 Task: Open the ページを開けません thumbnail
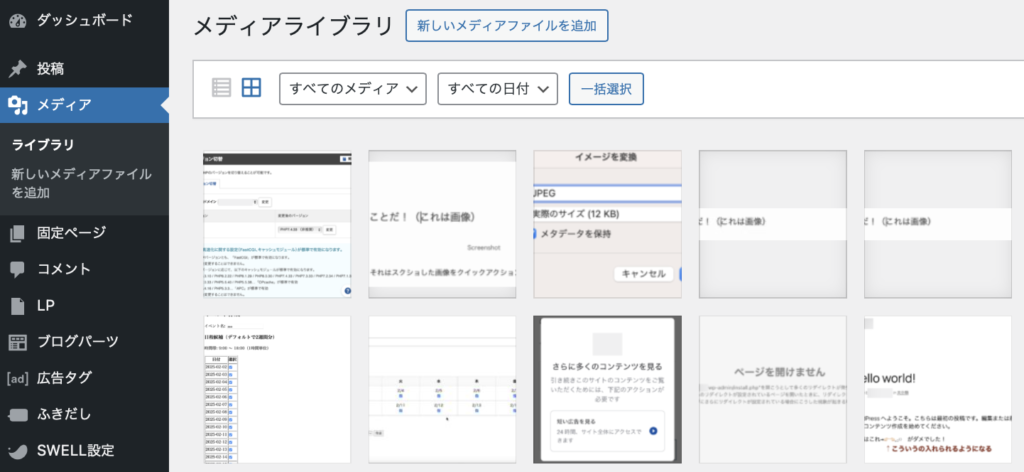click(x=772, y=390)
